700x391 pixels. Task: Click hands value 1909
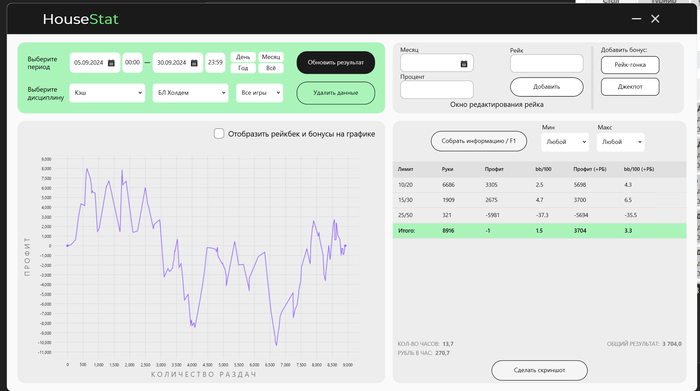(x=448, y=200)
